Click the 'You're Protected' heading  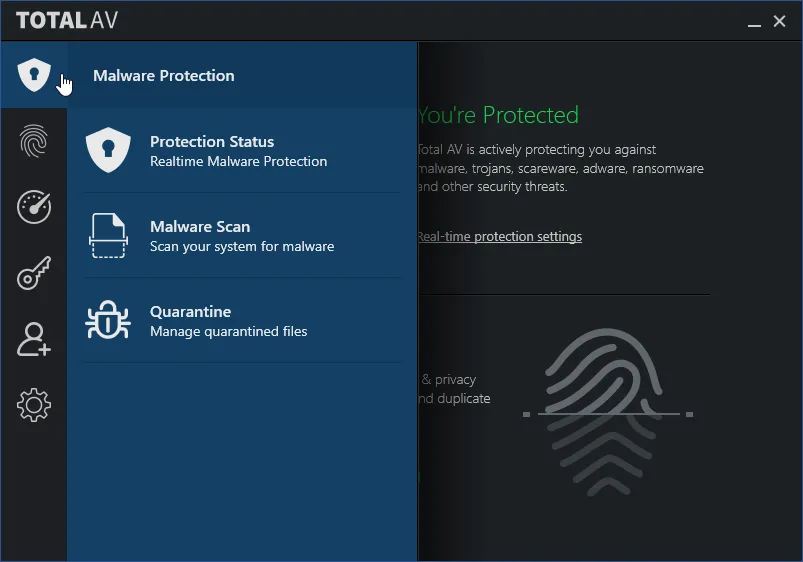(498, 115)
